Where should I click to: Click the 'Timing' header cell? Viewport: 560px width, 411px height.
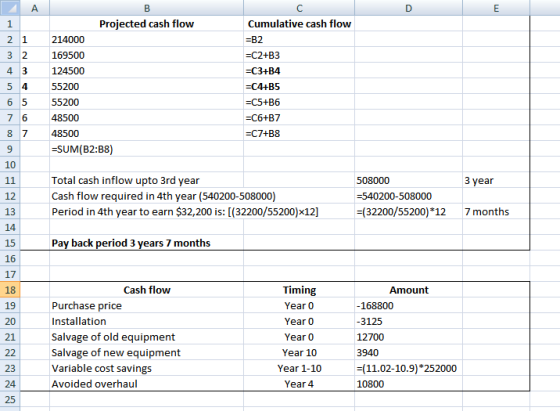pos(299,290)
